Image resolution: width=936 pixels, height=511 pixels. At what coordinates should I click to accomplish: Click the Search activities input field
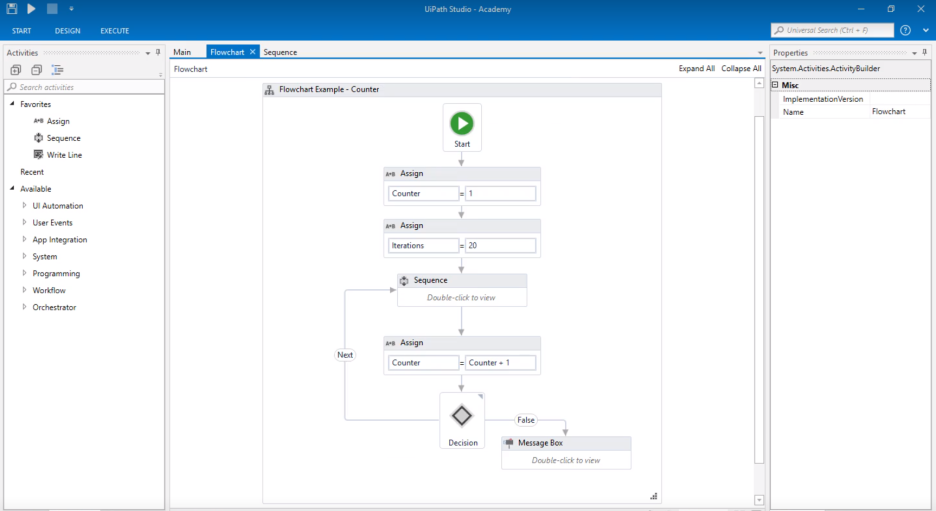tap(88, 87)
